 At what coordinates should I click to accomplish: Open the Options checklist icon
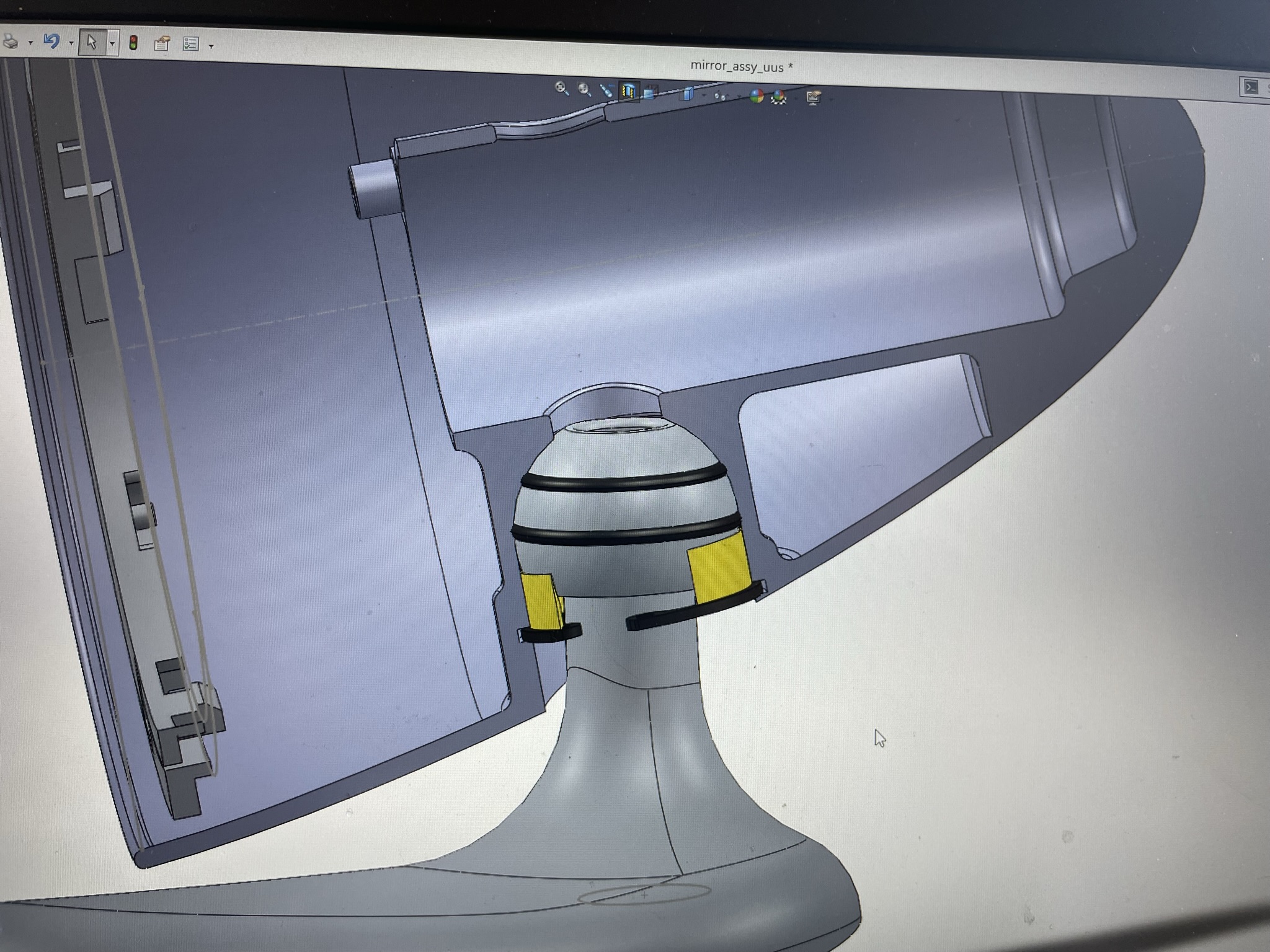tap(190, 44)
